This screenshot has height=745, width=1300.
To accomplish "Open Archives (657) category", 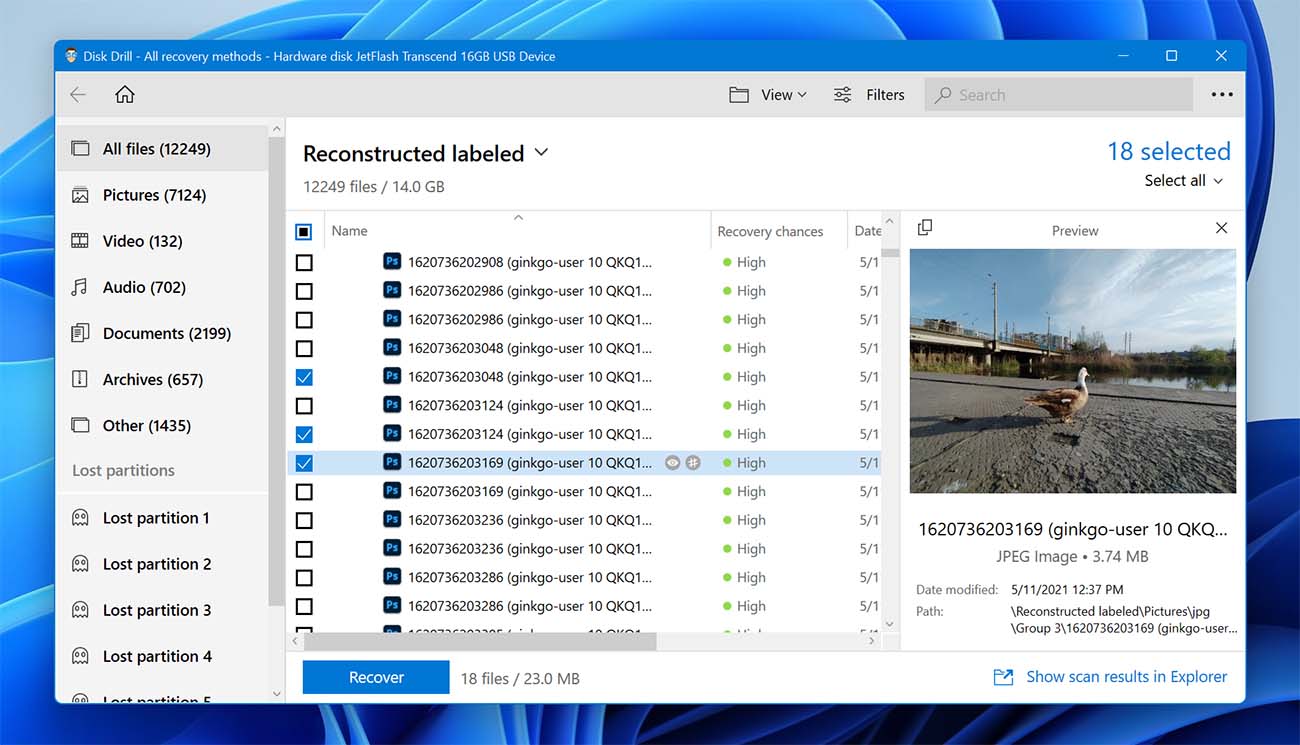I will (x=162, y=379).
